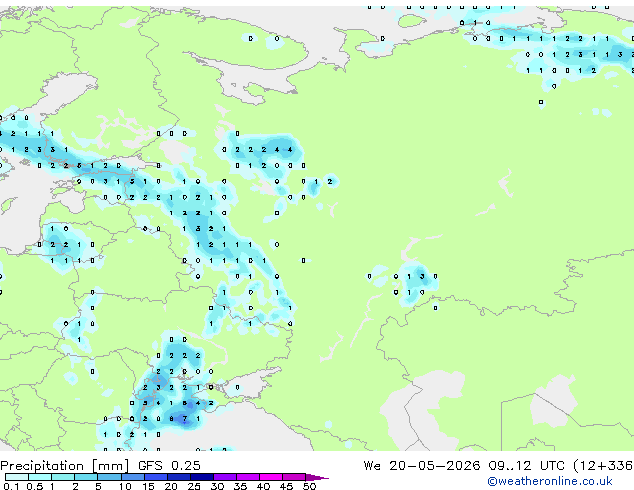Click the '10' legend scale label
The width and height of the screenshot is (634, 490).
click(125, 486)
